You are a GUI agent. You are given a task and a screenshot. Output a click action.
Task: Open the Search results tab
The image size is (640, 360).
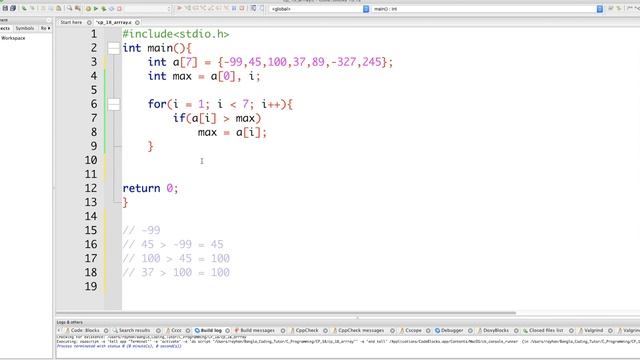[x=134, y=330]
